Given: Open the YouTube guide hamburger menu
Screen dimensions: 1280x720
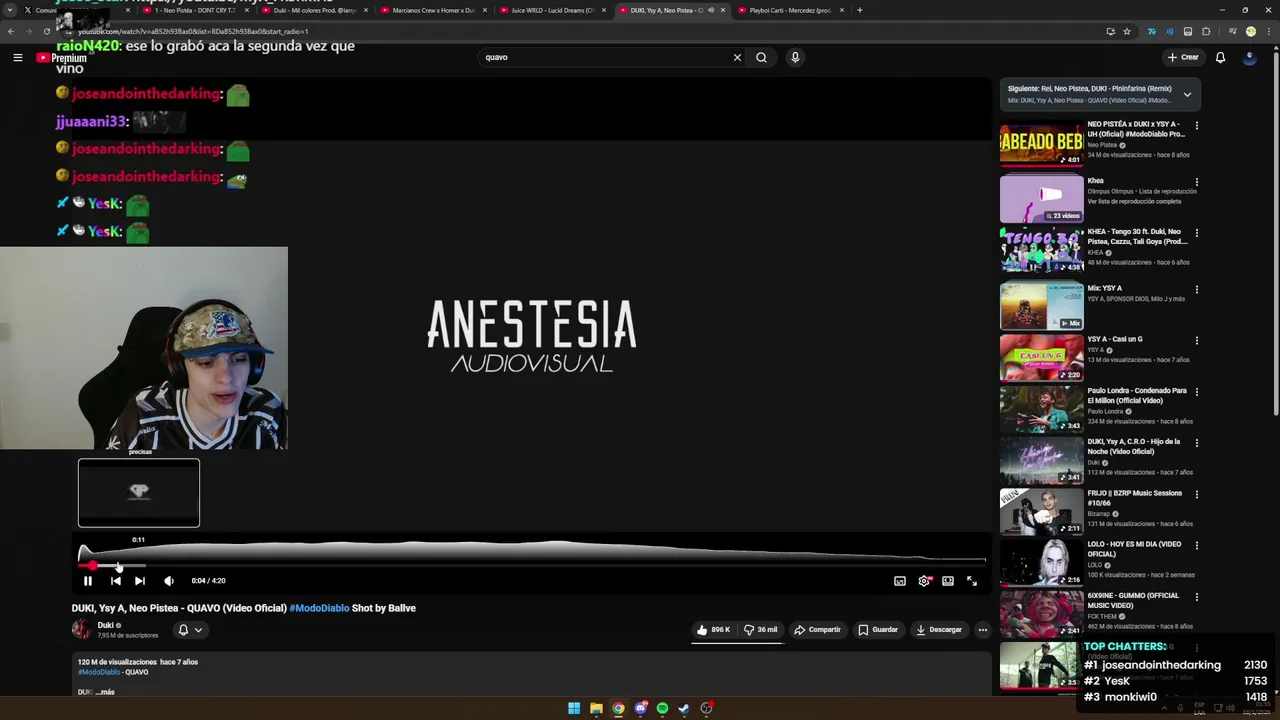Looking at the screenshot, I should 17,58.
